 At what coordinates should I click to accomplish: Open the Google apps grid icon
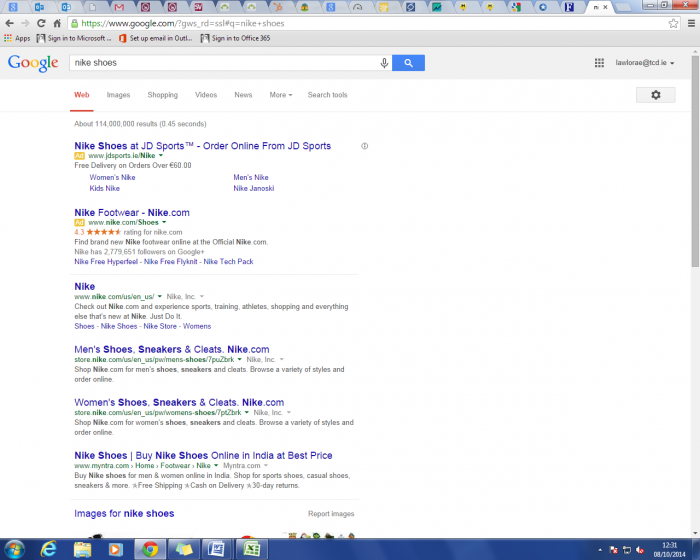tap(599, 63)
